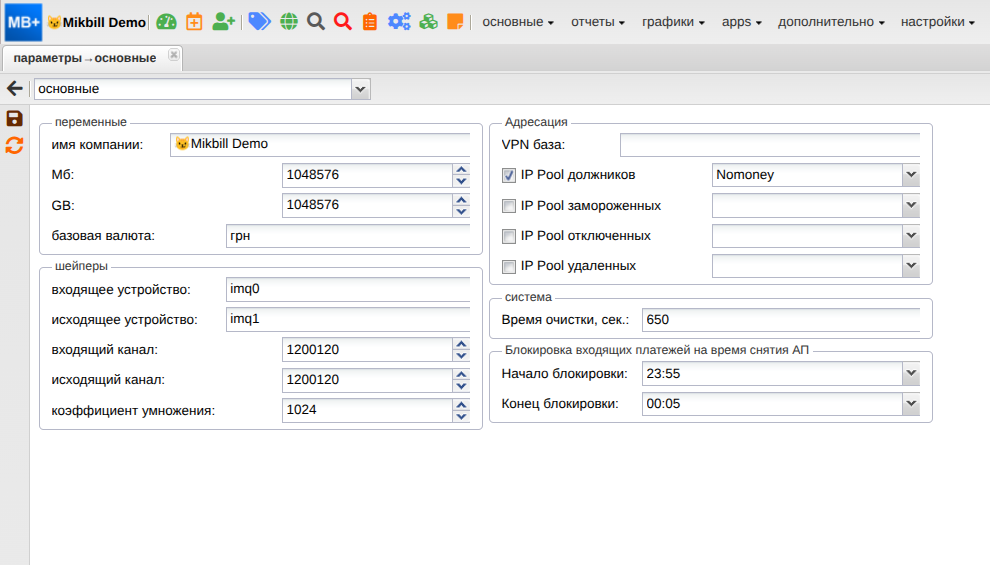Decrease входящий канал with down arrow
The height and width of the screenshot is (565, 990).
pyautogui.click(x=462, y=356)
